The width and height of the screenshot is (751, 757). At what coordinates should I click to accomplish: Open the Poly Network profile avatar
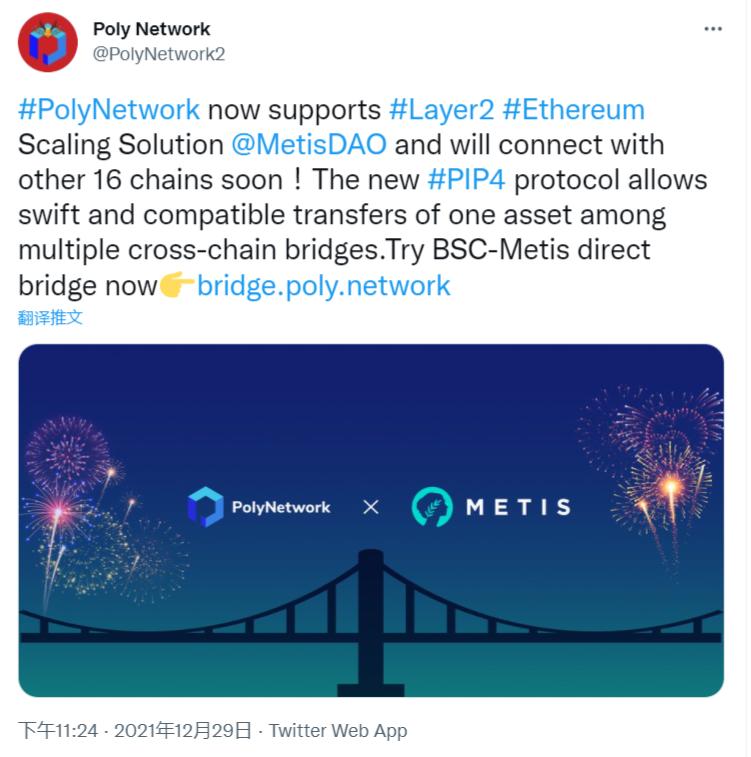[x=48, y=42]
